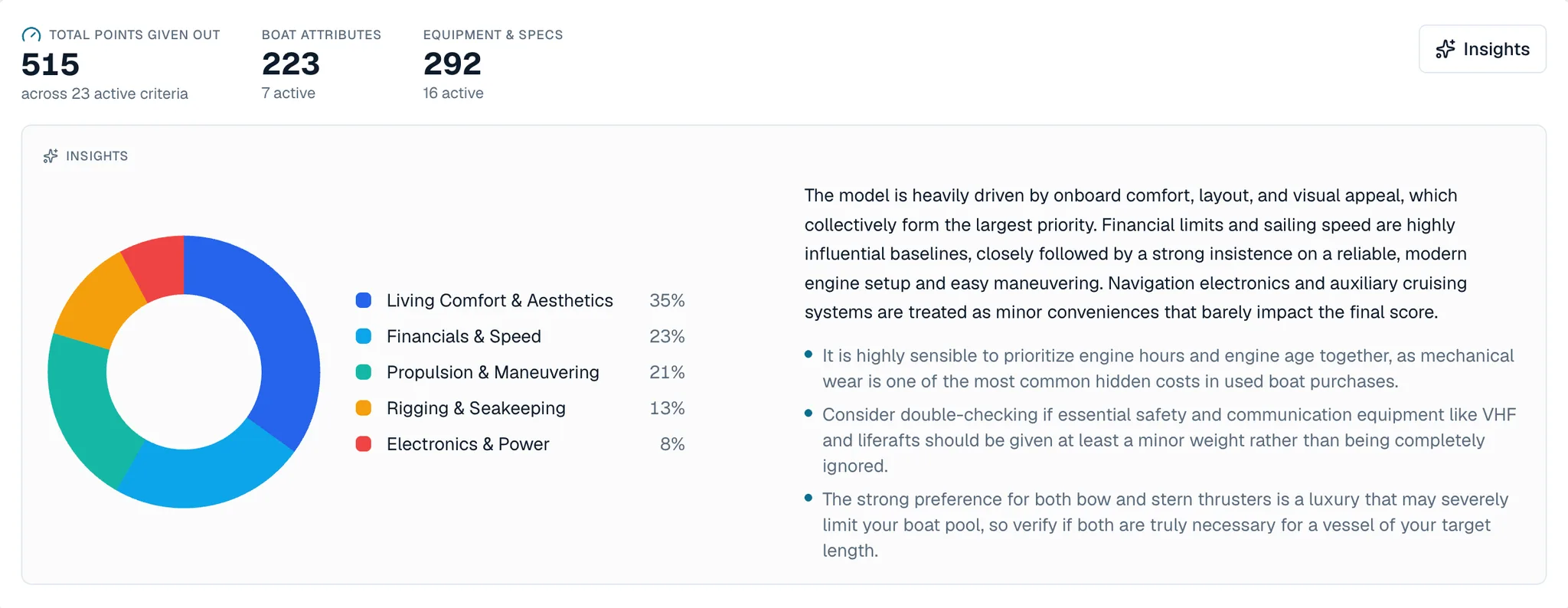Click the sparkle icon in Insights button
The width and height of the screenshot is (1568, 608).
(1445, 49)
